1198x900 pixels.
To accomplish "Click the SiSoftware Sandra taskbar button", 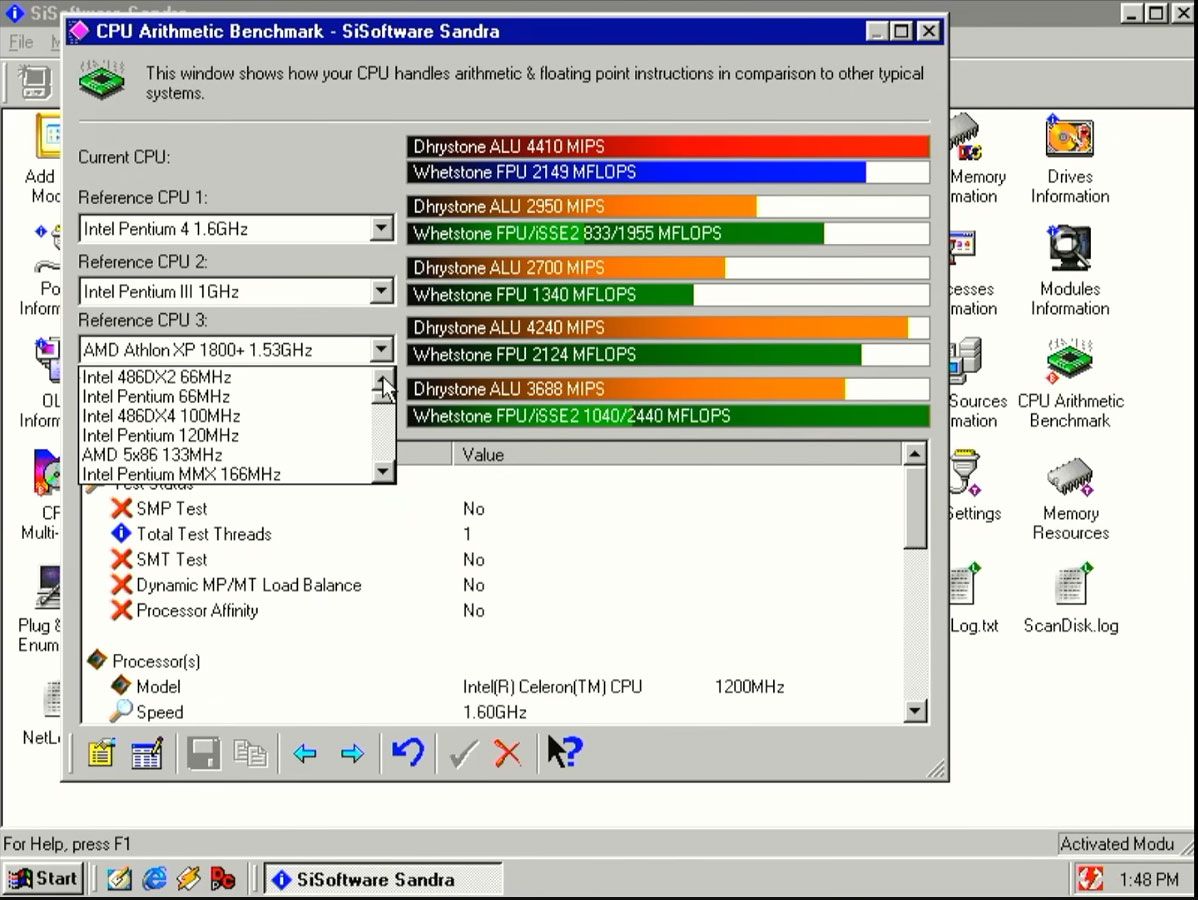I will pyautogui.click(x=383, y=879).
